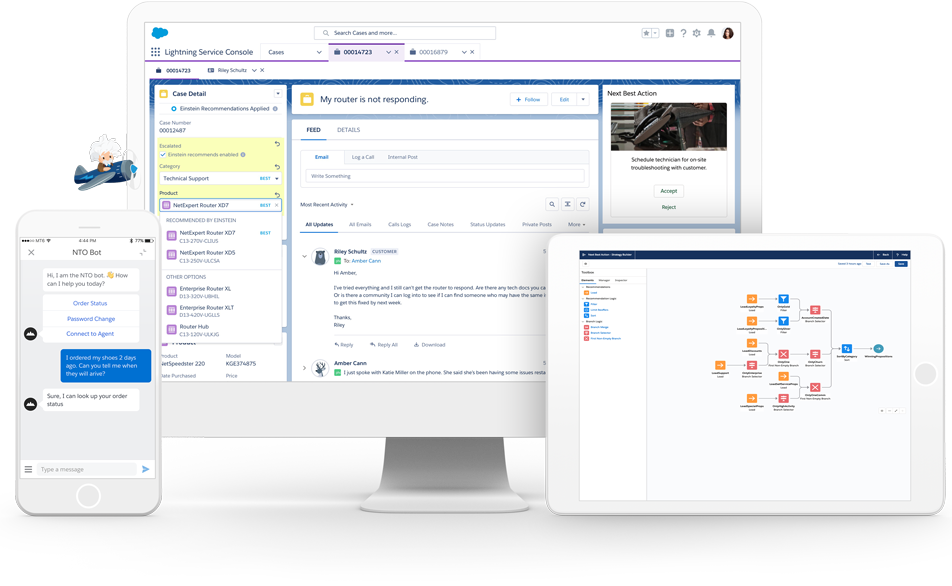Click the Connect to Agent link
This screenshot has height=586, width=952.
90,333
